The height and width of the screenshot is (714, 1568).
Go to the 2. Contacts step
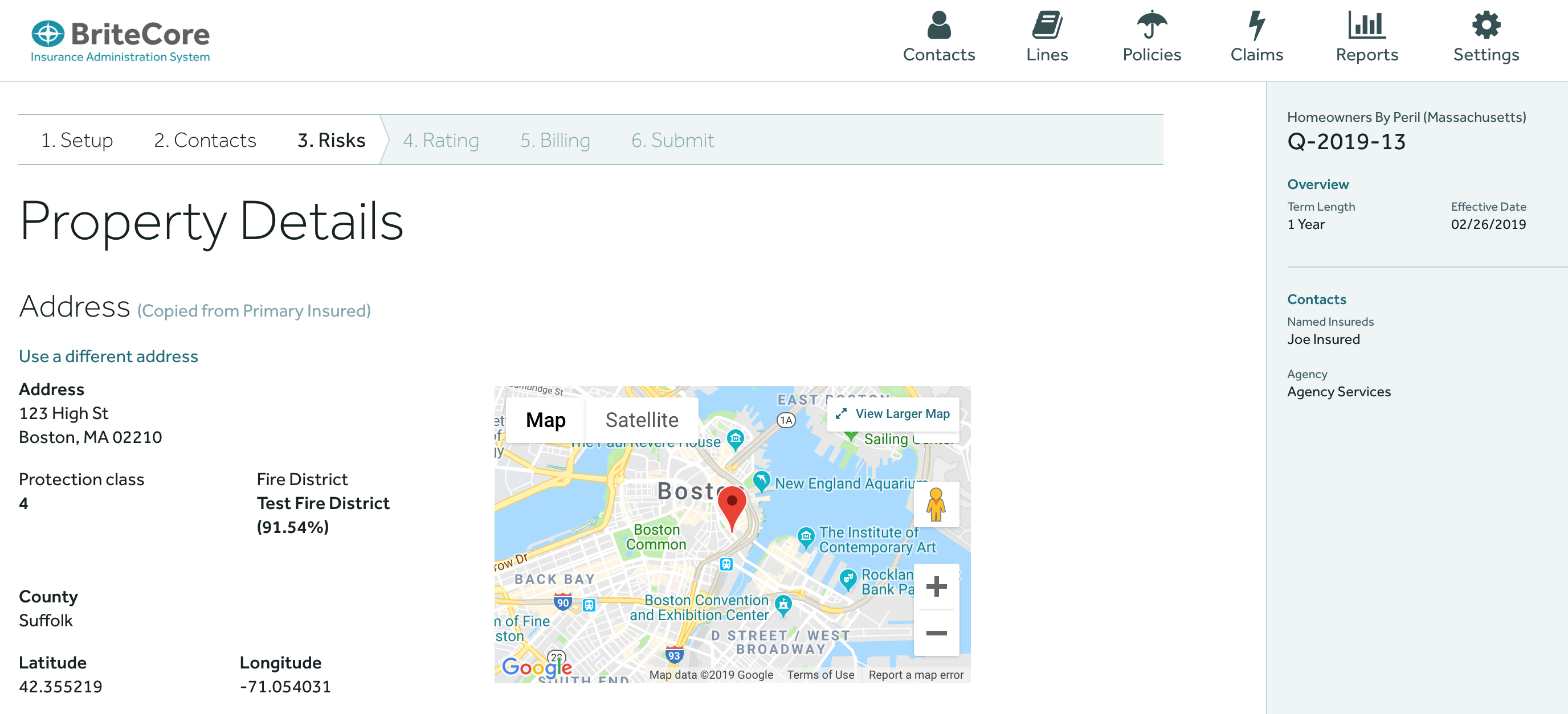pos(205,141)
